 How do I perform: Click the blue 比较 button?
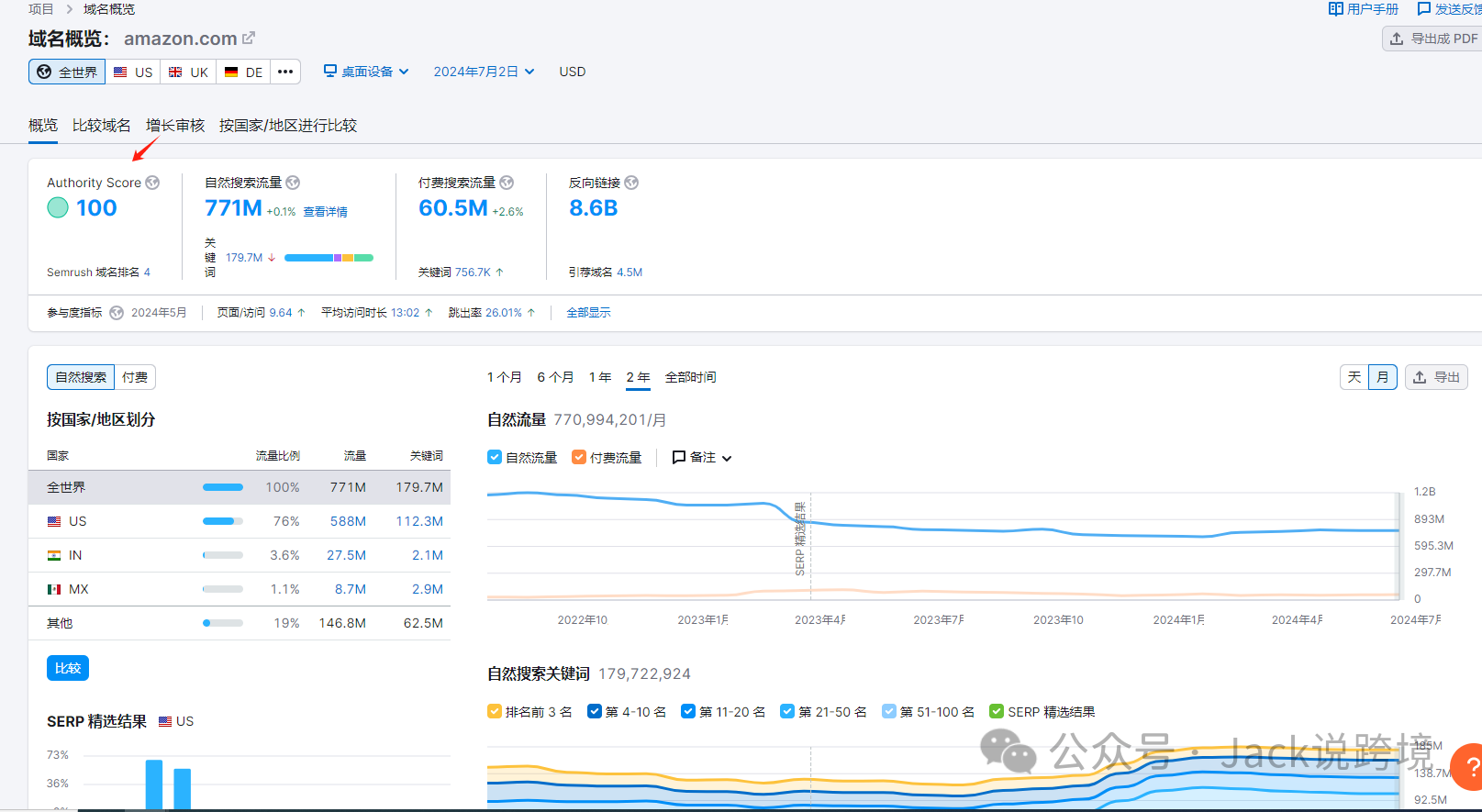click(x=68, y=668)
